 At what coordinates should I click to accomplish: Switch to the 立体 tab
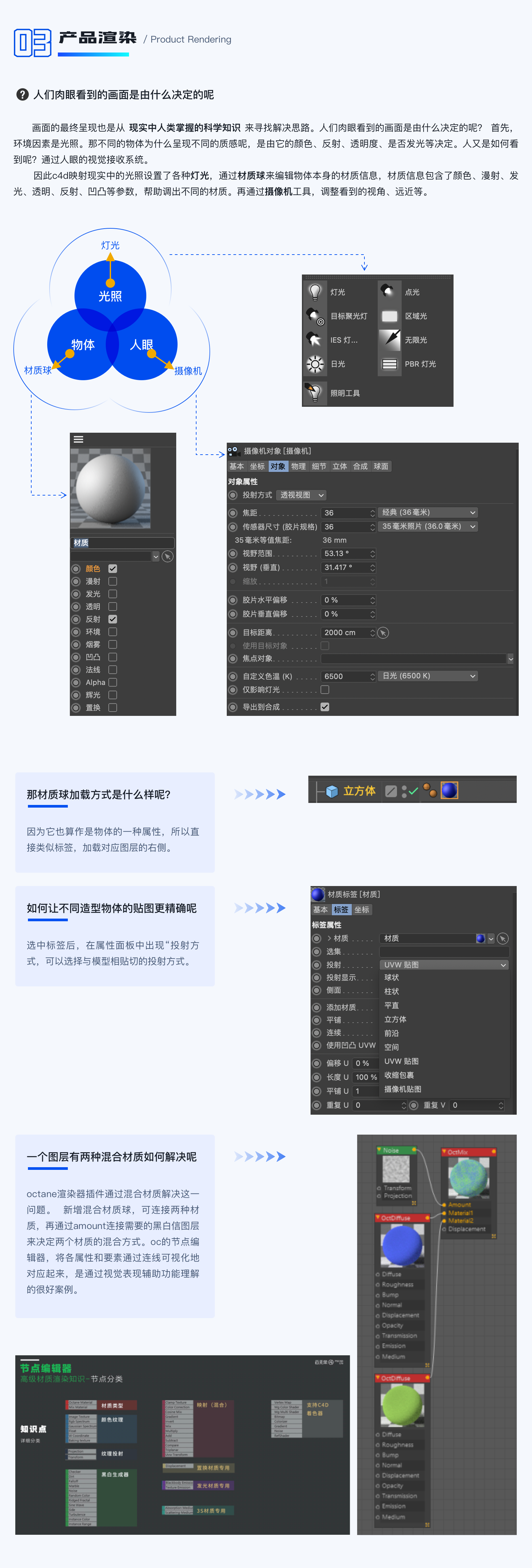[x=340, y=466]
